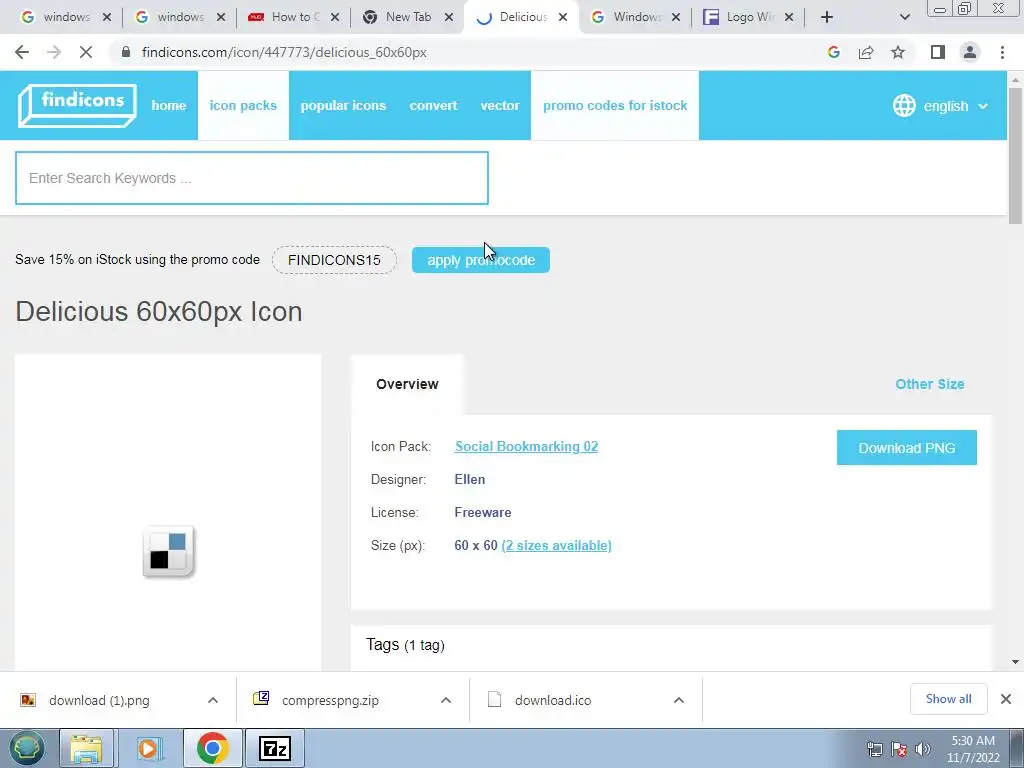Stop loading the page
The image size is (1024, 768).
tap(86, 52)
